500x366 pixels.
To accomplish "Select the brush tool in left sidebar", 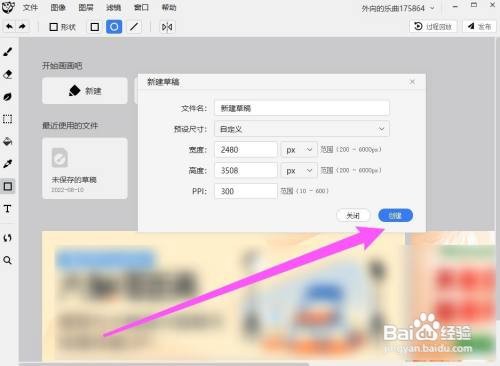I will pyautogui.click(x=8, y=52).
